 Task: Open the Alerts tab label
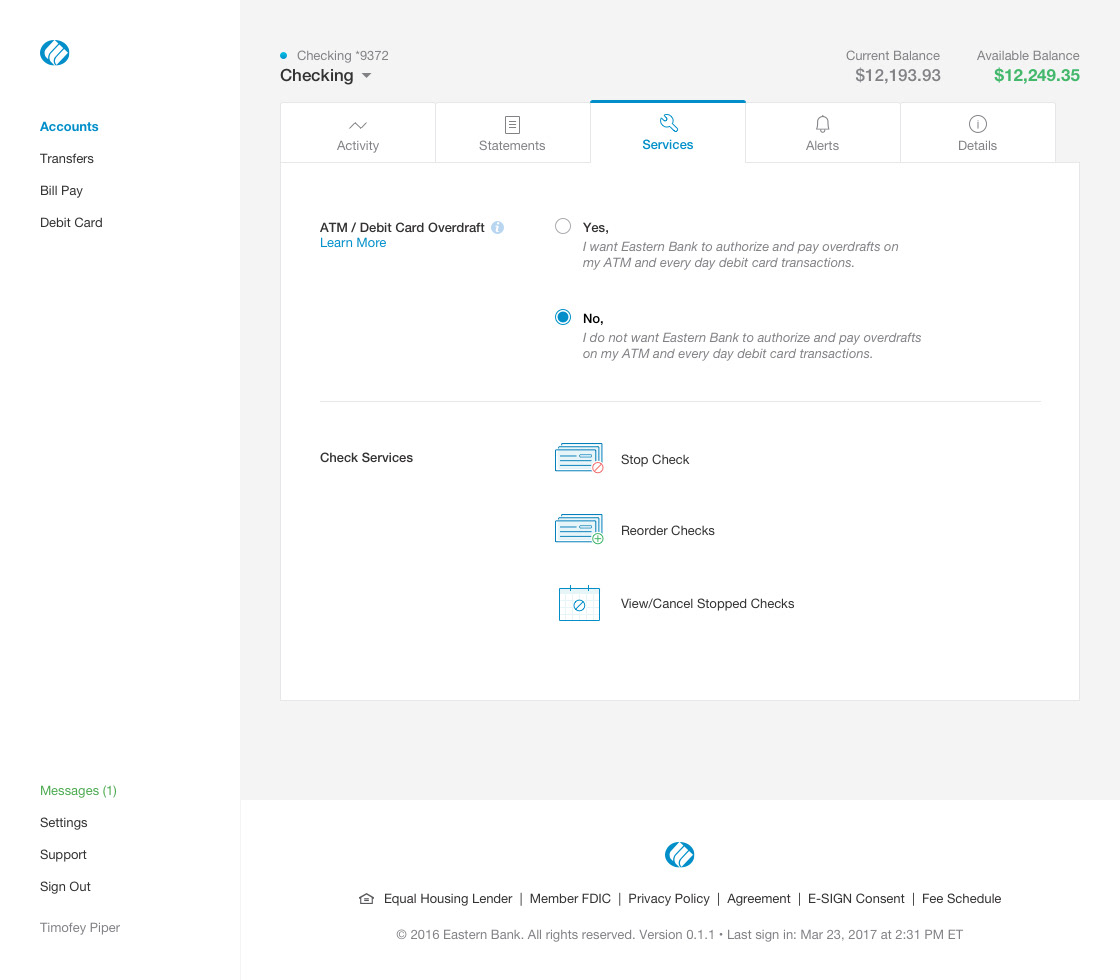(x=822, y=146)
